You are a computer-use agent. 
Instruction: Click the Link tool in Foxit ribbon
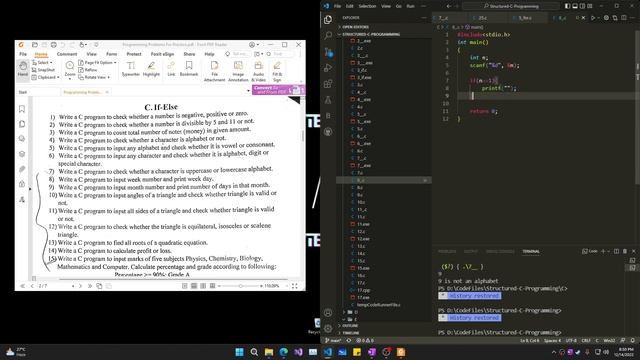171,69
